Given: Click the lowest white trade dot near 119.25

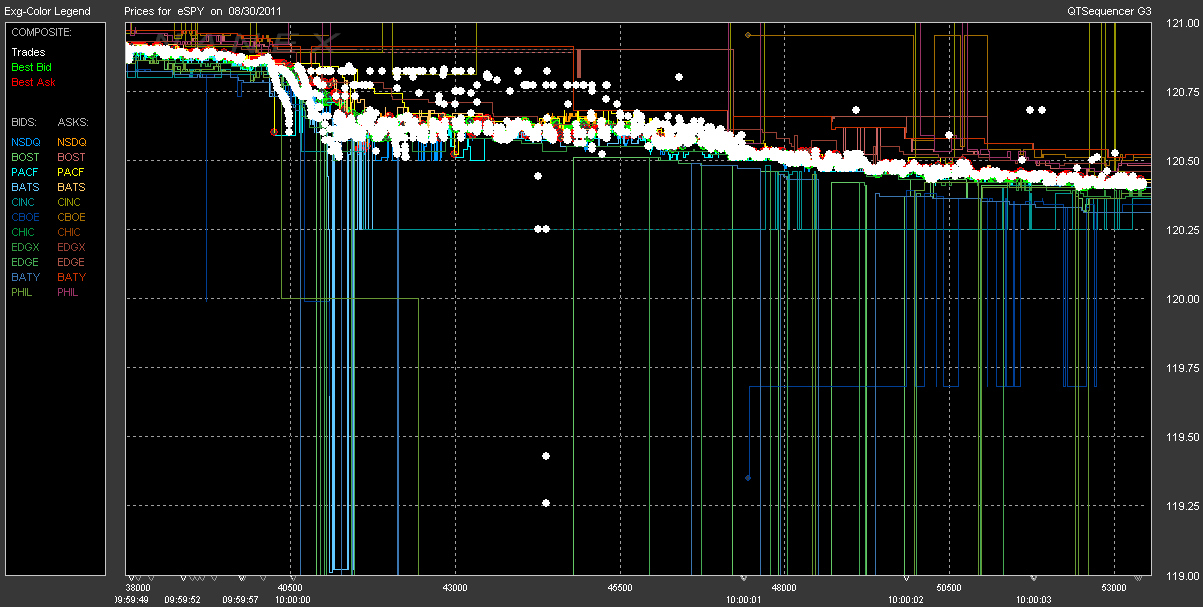Looking at the screenshot, I should [x=546, y=502].
